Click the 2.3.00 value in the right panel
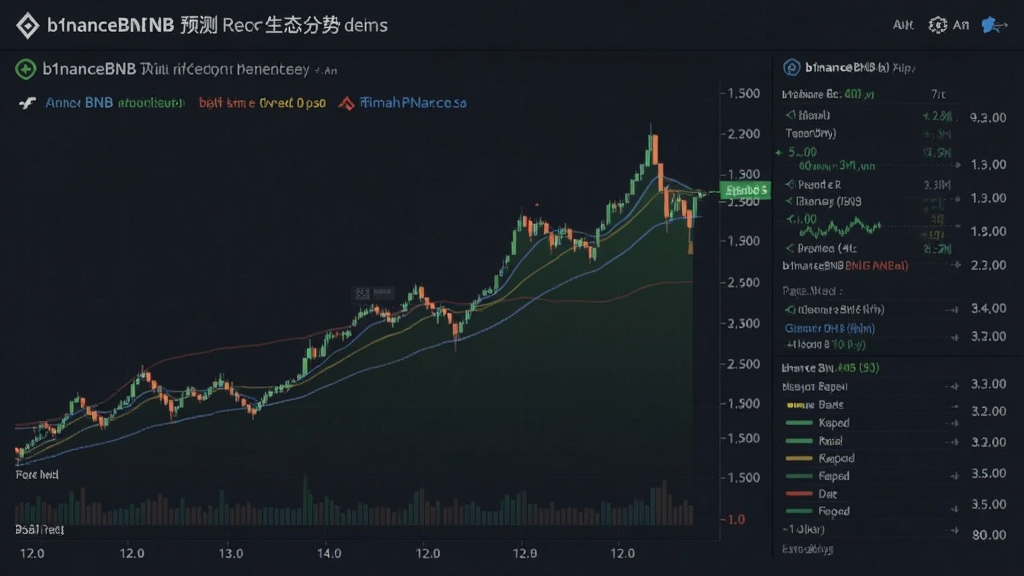The height and width of the screenshot is (576, 1024). click(988, 265)
